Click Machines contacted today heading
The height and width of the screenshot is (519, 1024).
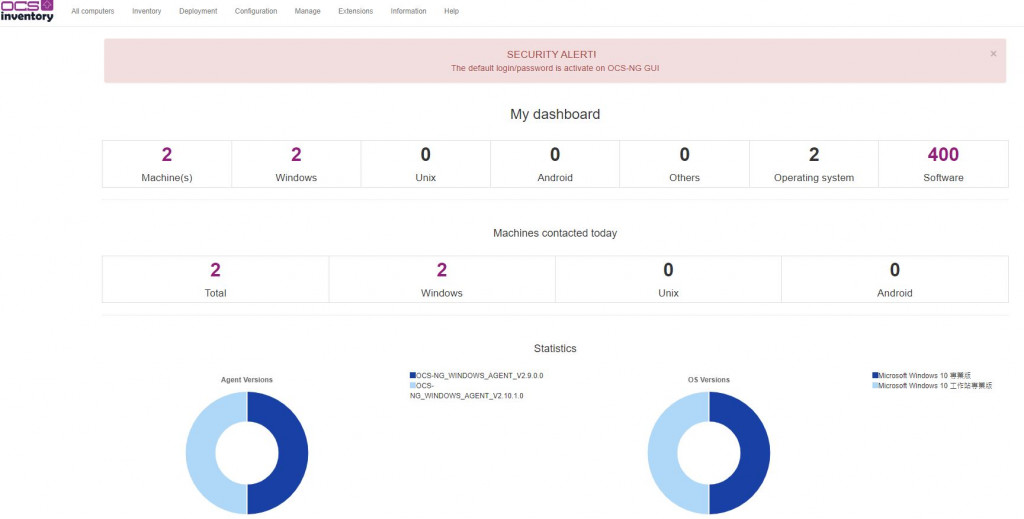click(554, 233)
